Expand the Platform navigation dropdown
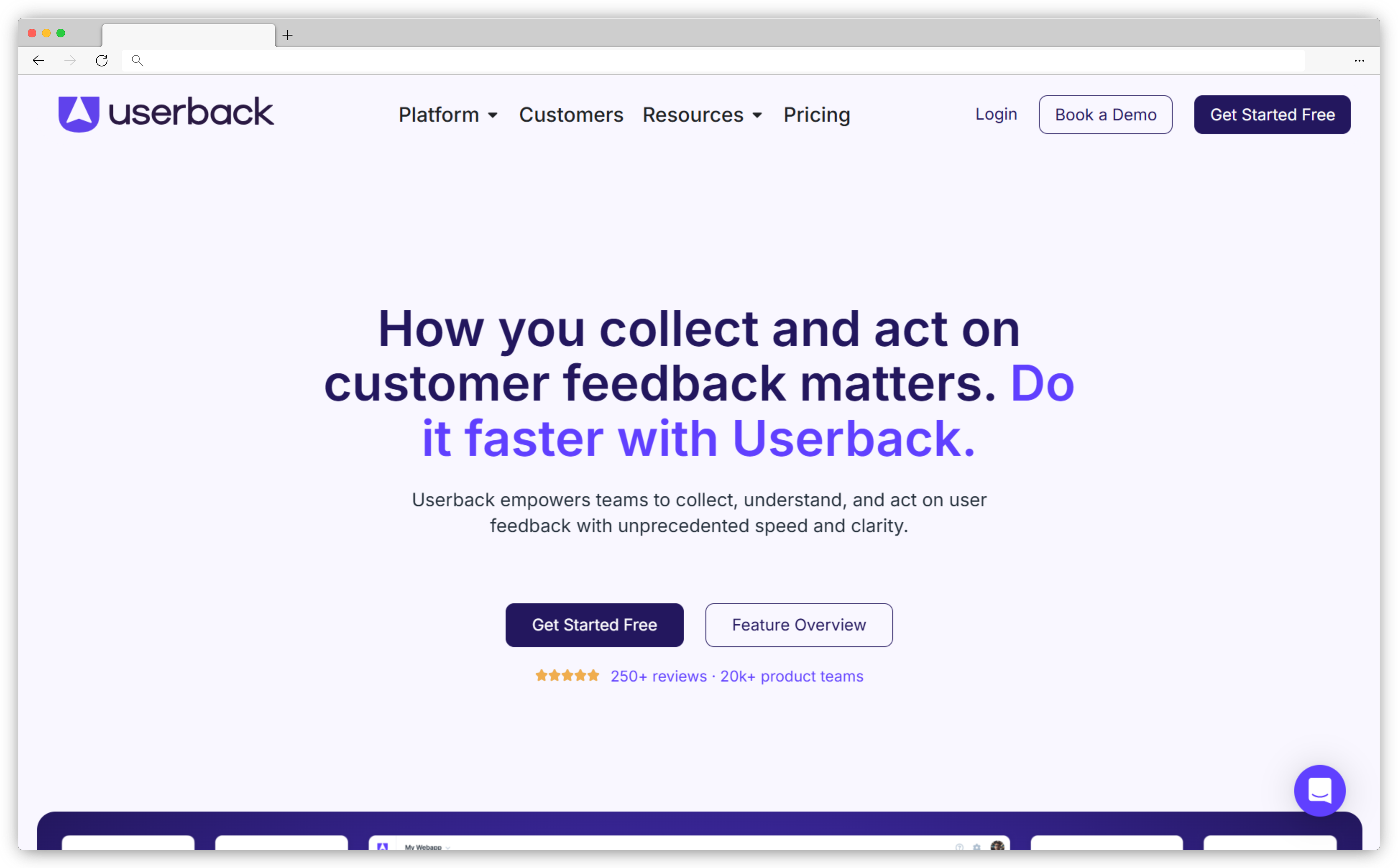 447,114
